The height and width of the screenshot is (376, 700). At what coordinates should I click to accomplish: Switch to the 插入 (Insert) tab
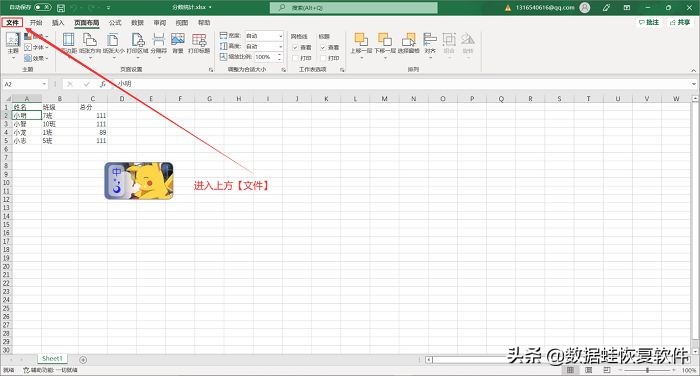(x=58, y=22)
